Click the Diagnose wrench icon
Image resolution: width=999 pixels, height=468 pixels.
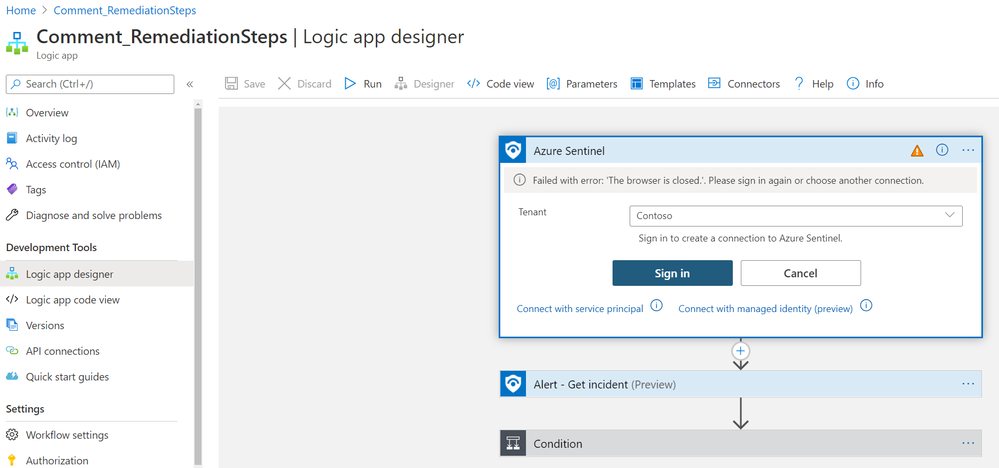click(12, 215)
